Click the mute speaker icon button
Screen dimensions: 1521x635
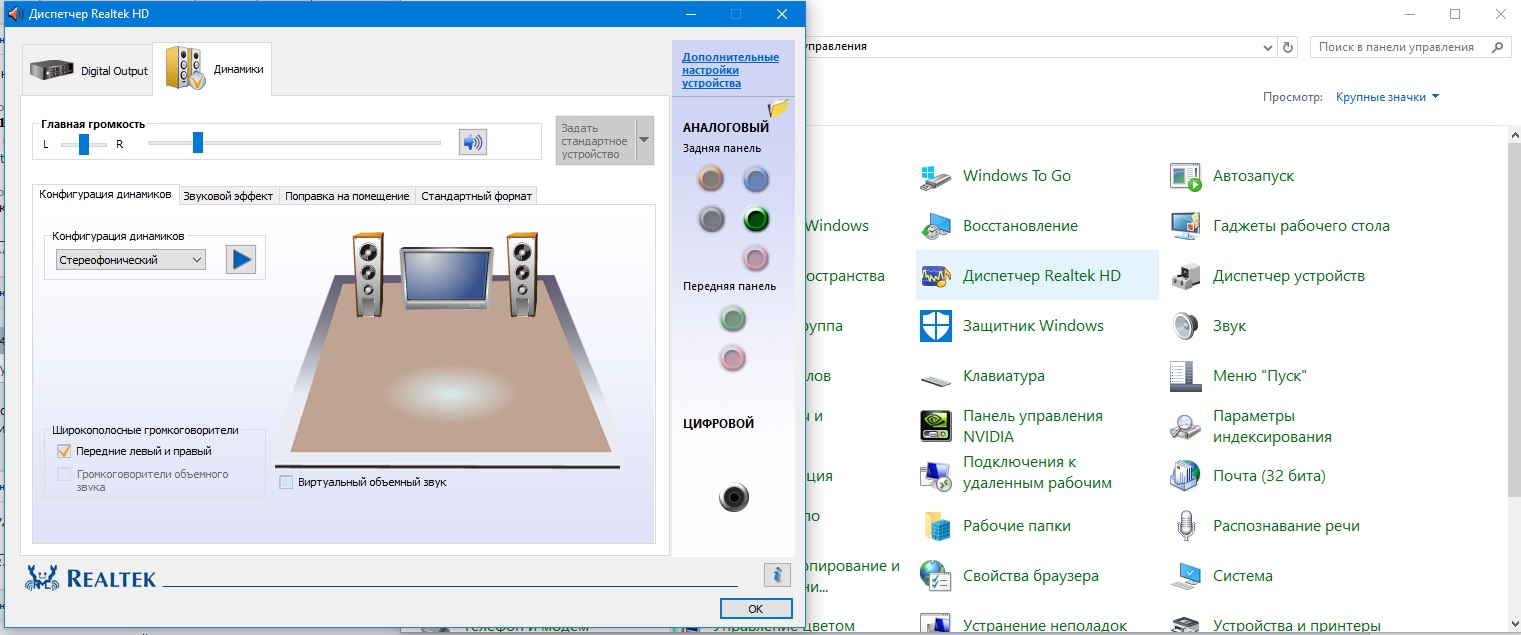(473, 142)
